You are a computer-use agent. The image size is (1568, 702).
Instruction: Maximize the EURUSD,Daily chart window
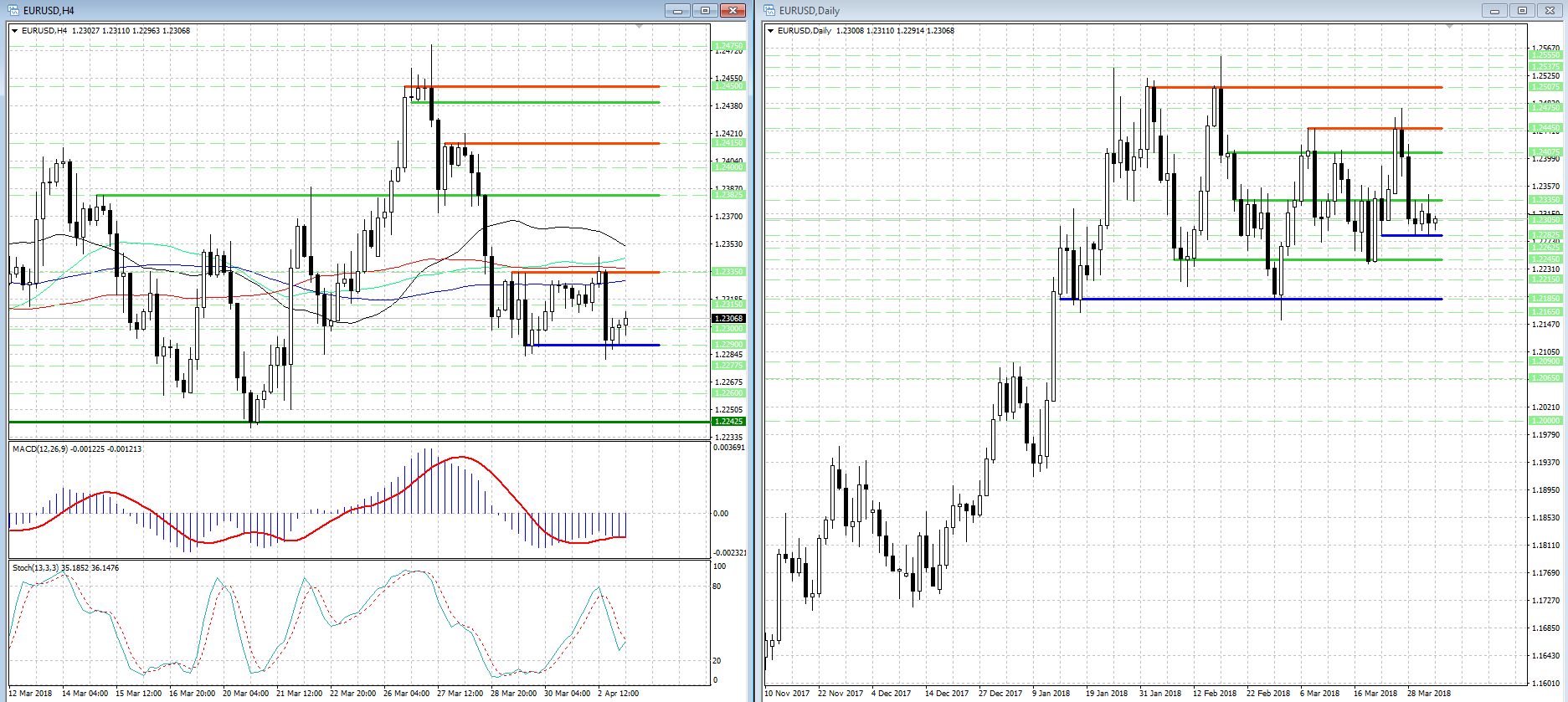[x=1522, y=10]
